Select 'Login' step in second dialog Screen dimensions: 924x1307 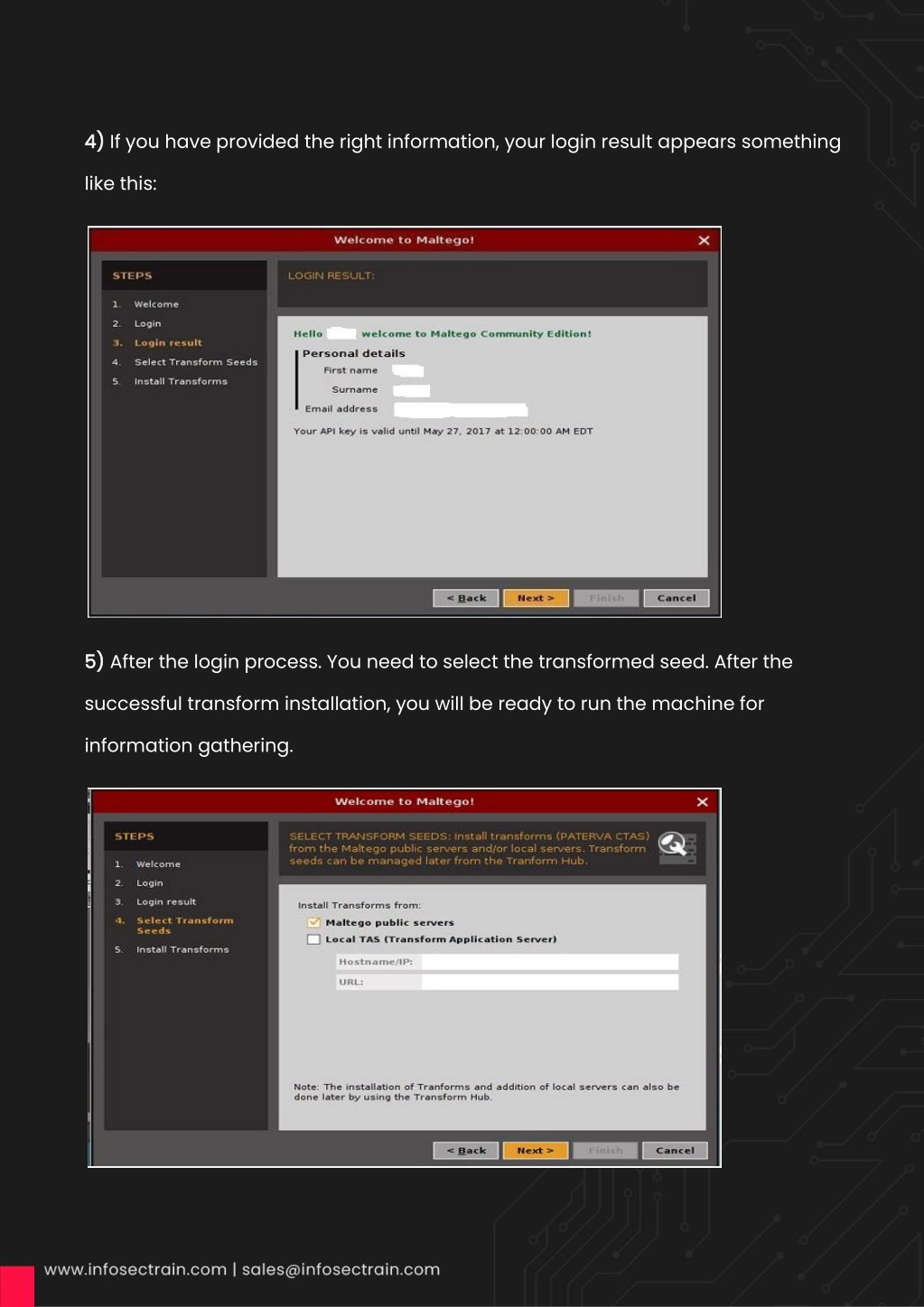pyautogui.click(x=150, y=883)
